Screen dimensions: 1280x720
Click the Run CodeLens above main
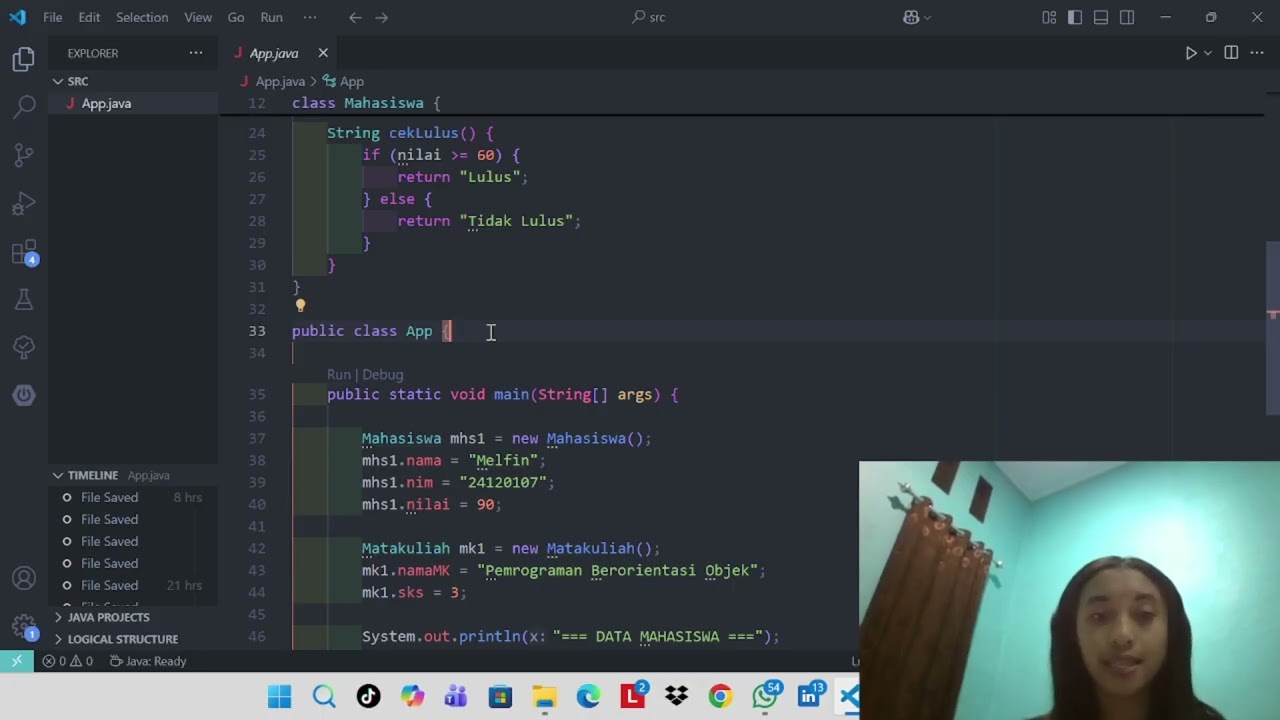[339, 375]
